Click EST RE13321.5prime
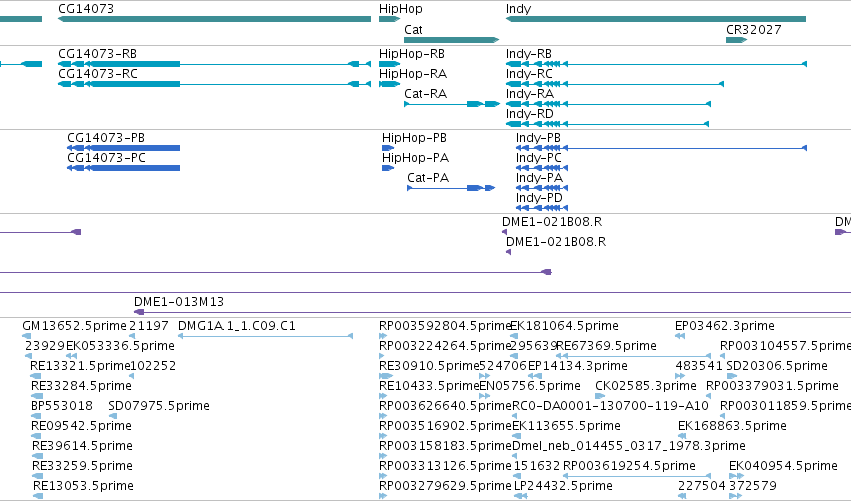Viewport: 851px width, 501px height. tap(80, 366)
